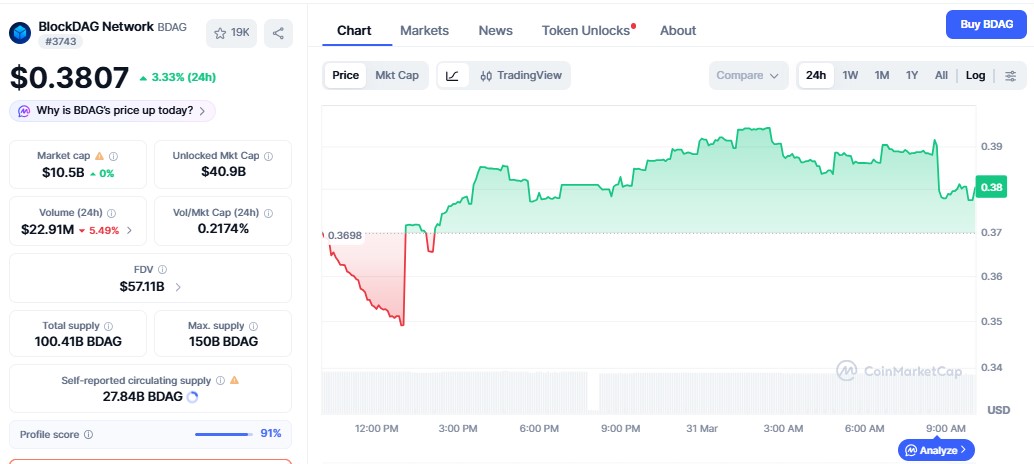Select 24h time range
1034x464 pixels.
816,75
